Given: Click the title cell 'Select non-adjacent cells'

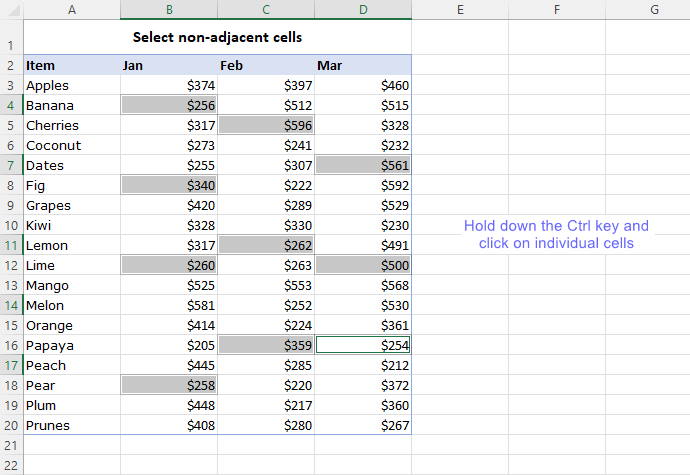Looking at the screenshot, I should point(217,37).
